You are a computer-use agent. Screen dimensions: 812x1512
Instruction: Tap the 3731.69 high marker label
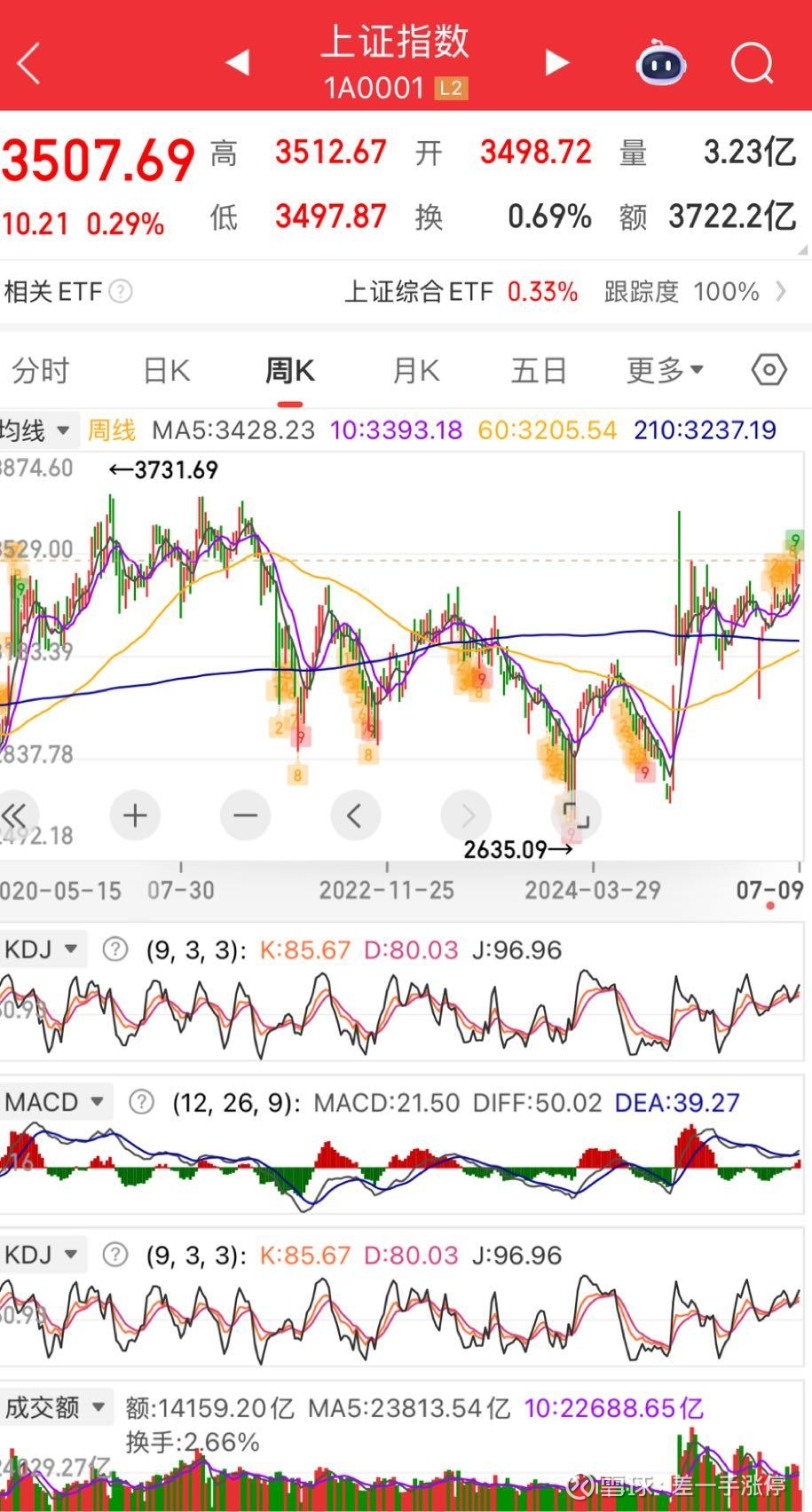point(163,470)
